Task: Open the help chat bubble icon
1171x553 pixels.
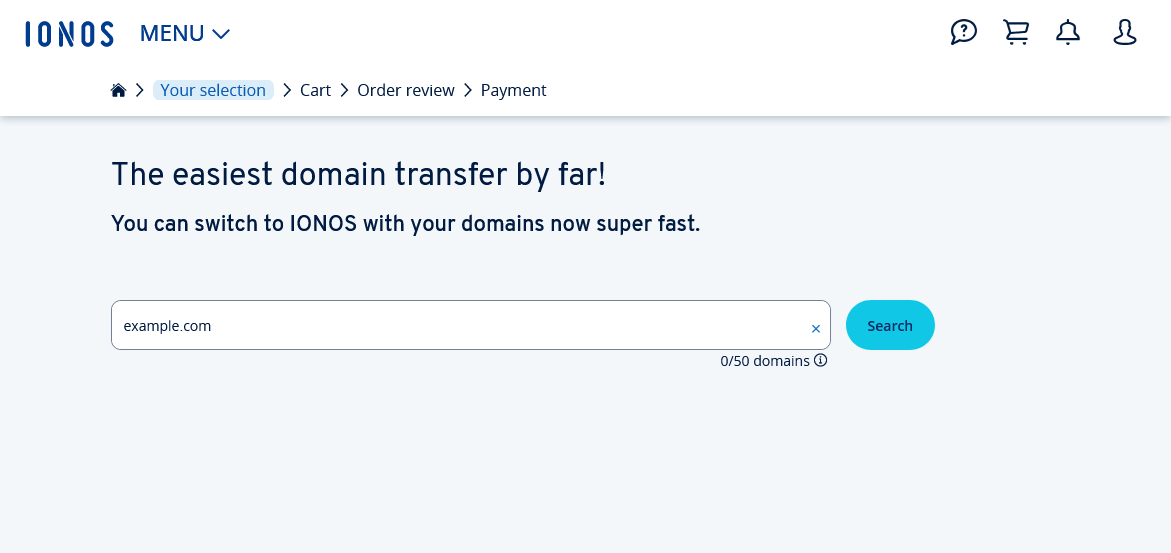Action: click(x=963, y=33)
